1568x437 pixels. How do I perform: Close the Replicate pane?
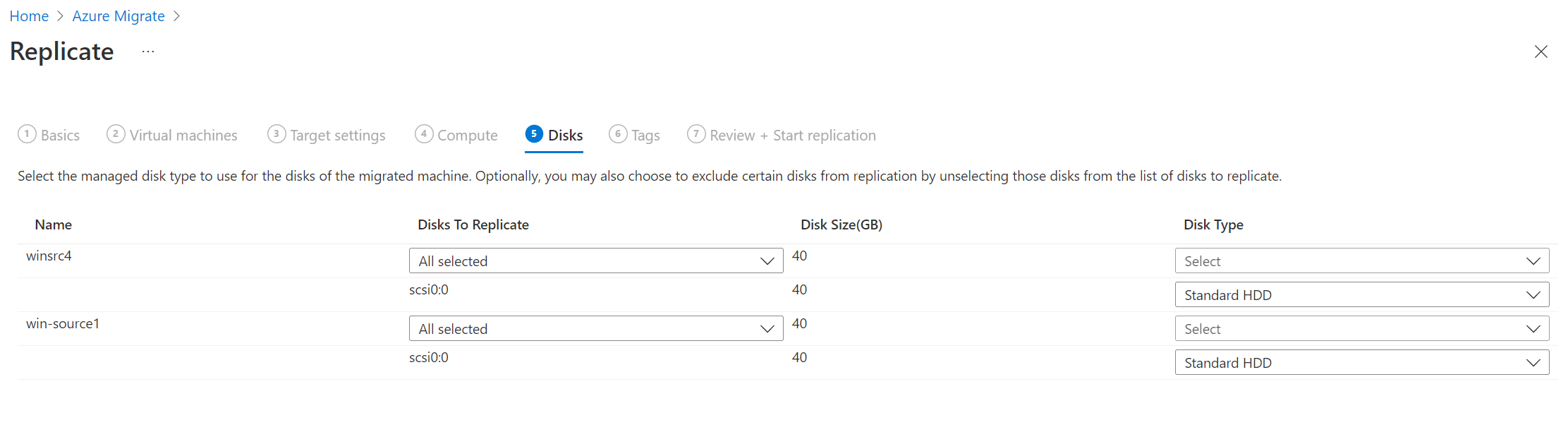point(1540,52)
